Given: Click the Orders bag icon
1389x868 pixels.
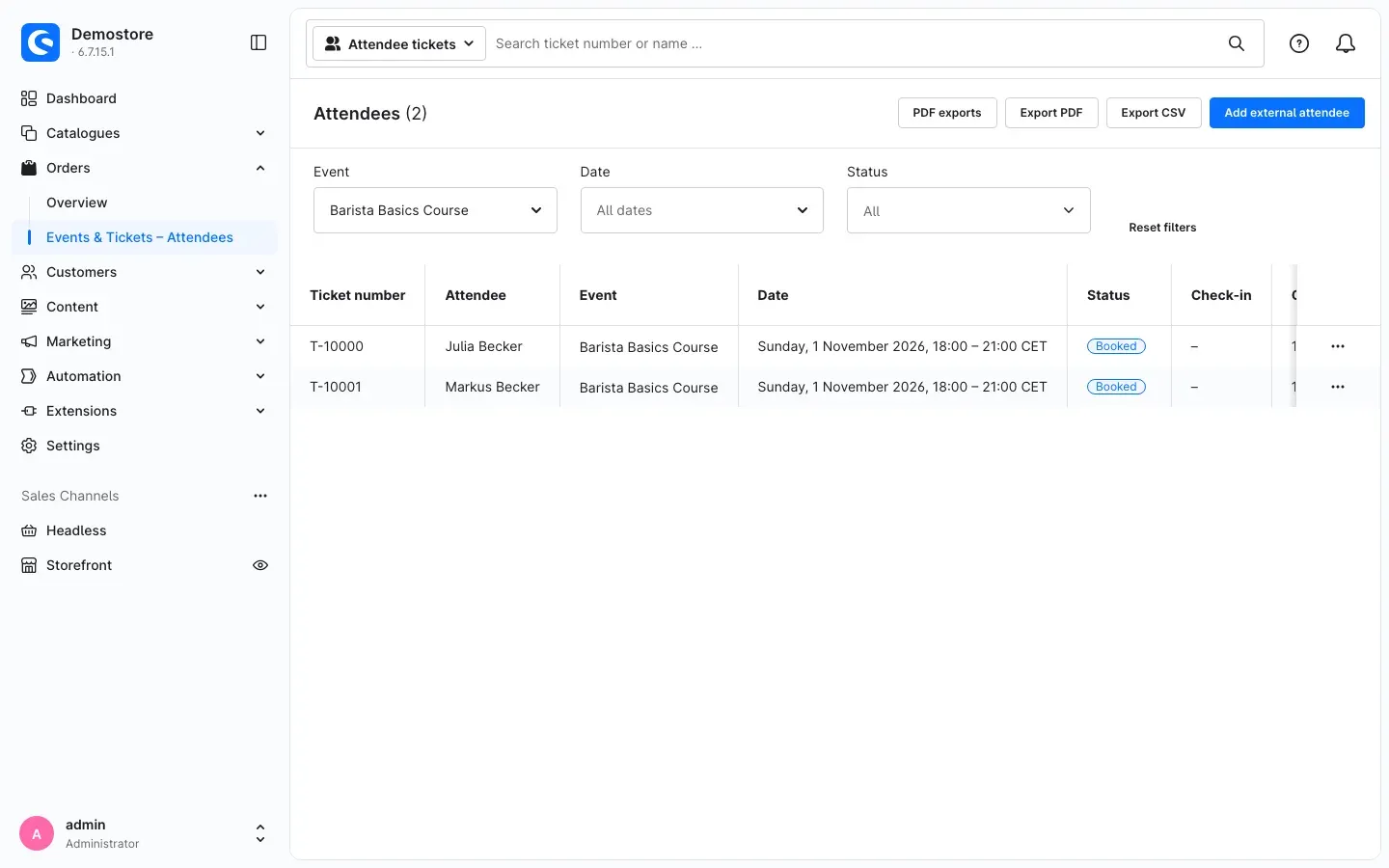Looking at the screenshot, I should pos(29,168).
